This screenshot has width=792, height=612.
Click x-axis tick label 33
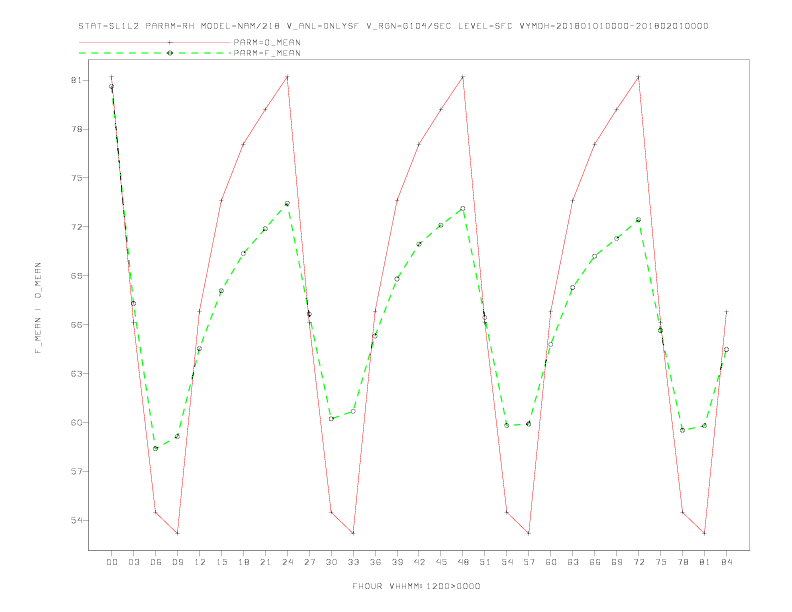[353, 562]
